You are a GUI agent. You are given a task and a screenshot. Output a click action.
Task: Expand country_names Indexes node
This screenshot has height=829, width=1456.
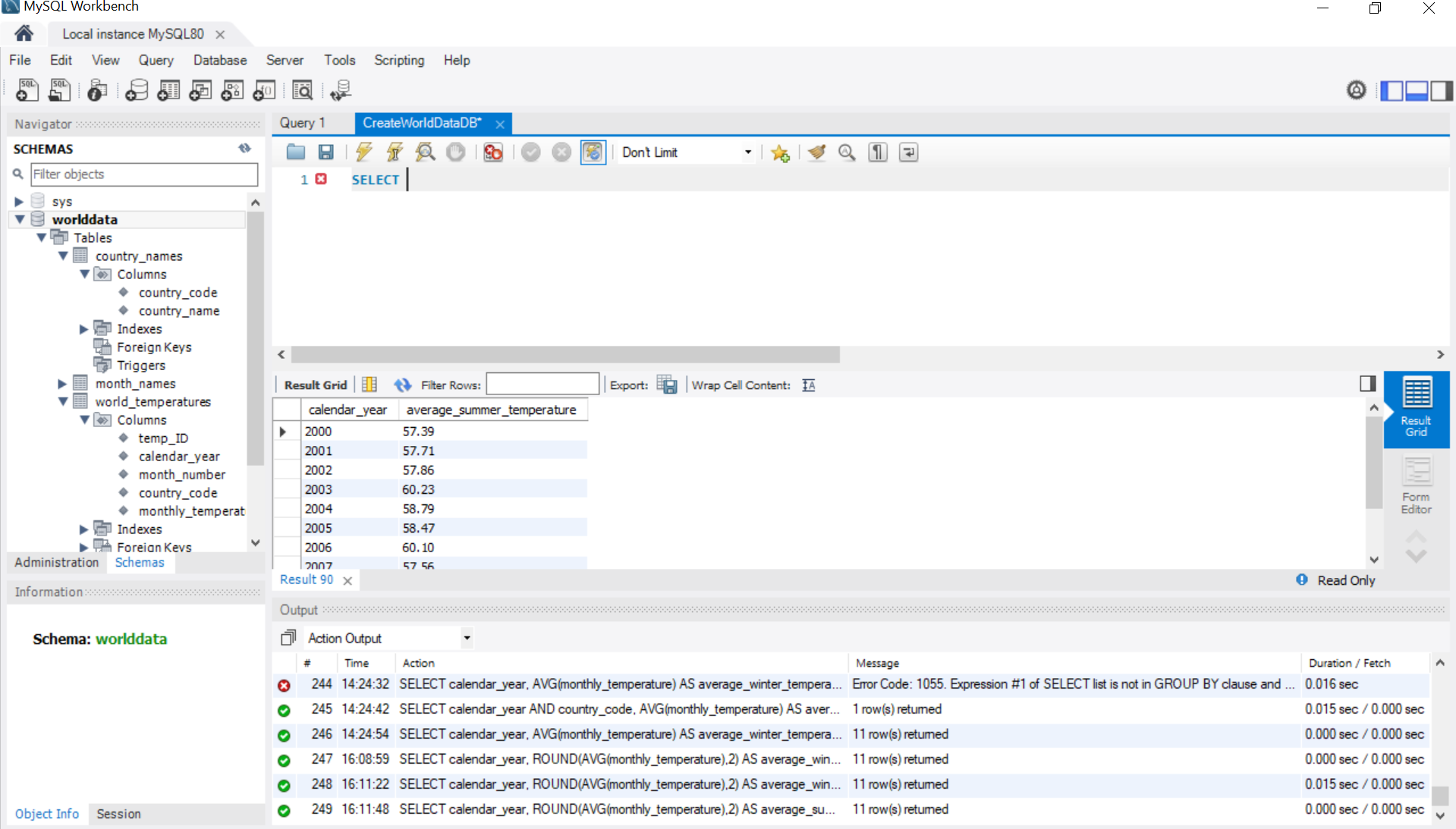83,328
